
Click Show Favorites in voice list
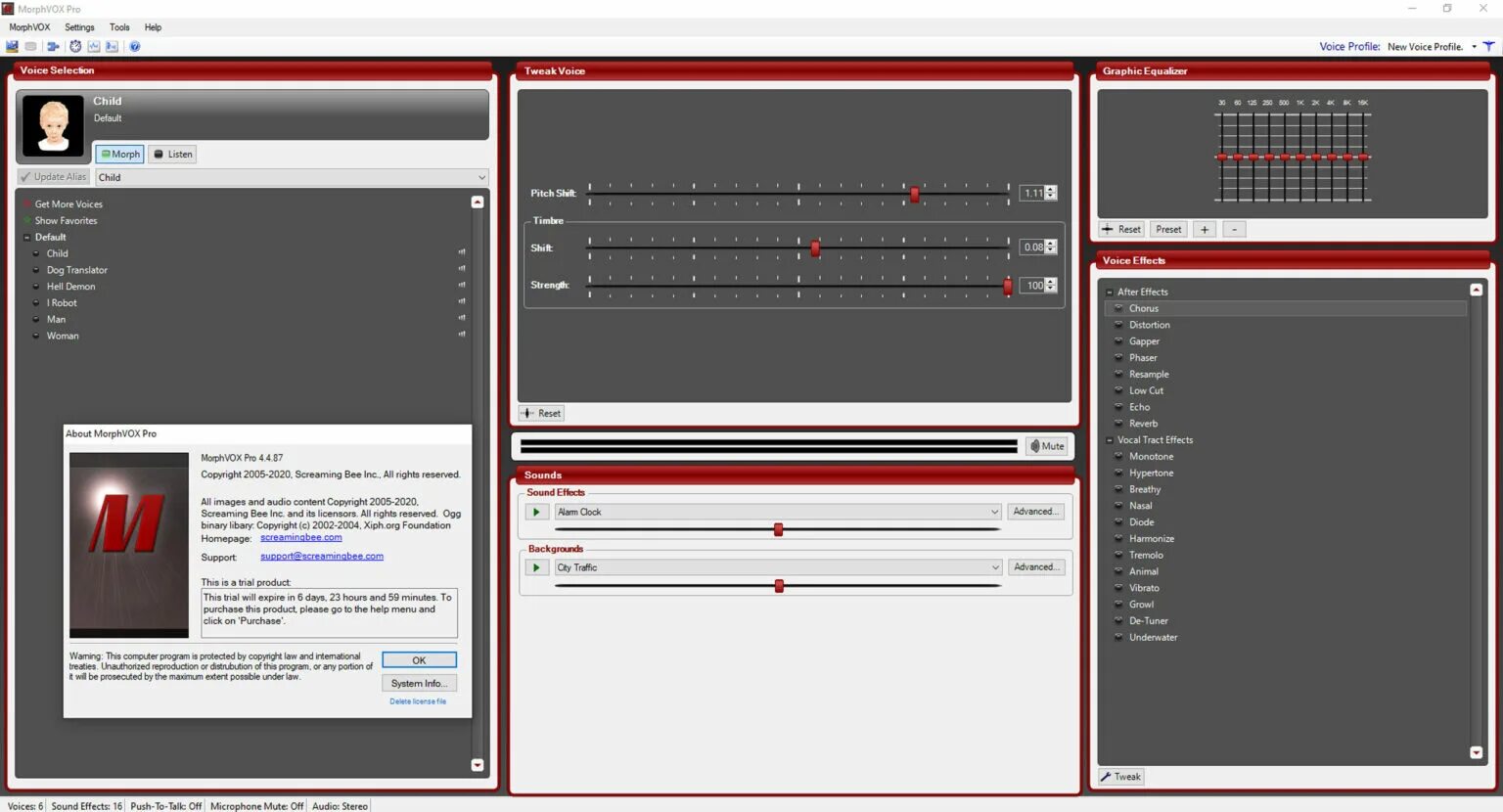click(x=66, y=221)
